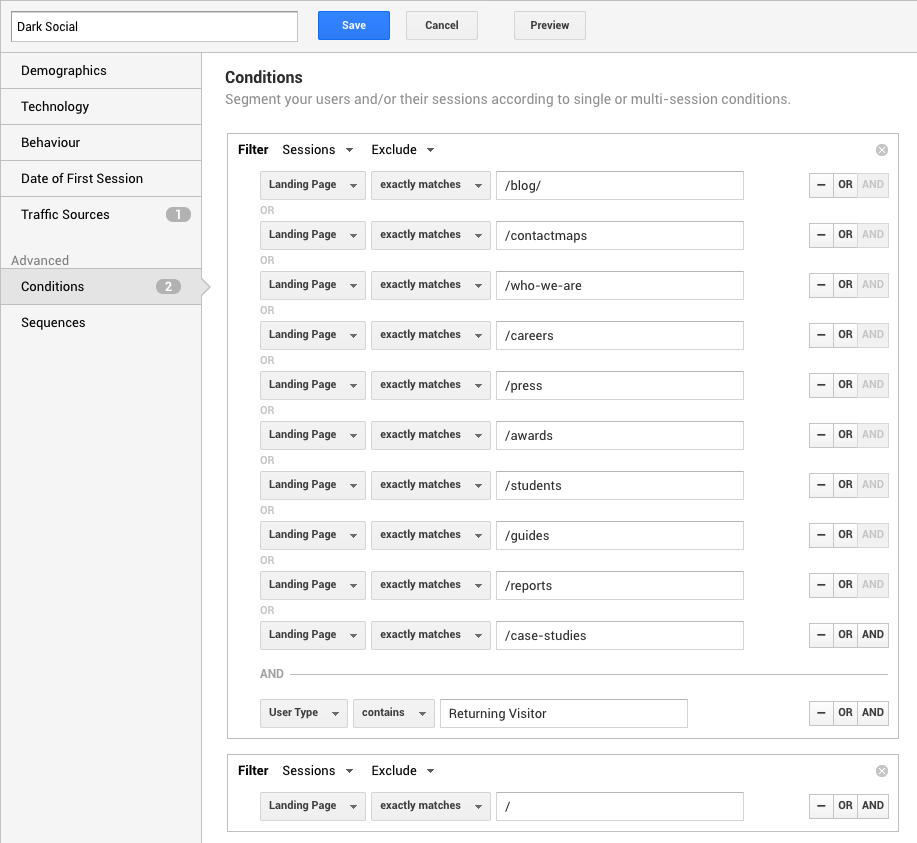Switch to the Sequences section
Screen dimensions: 917x843
100,322
